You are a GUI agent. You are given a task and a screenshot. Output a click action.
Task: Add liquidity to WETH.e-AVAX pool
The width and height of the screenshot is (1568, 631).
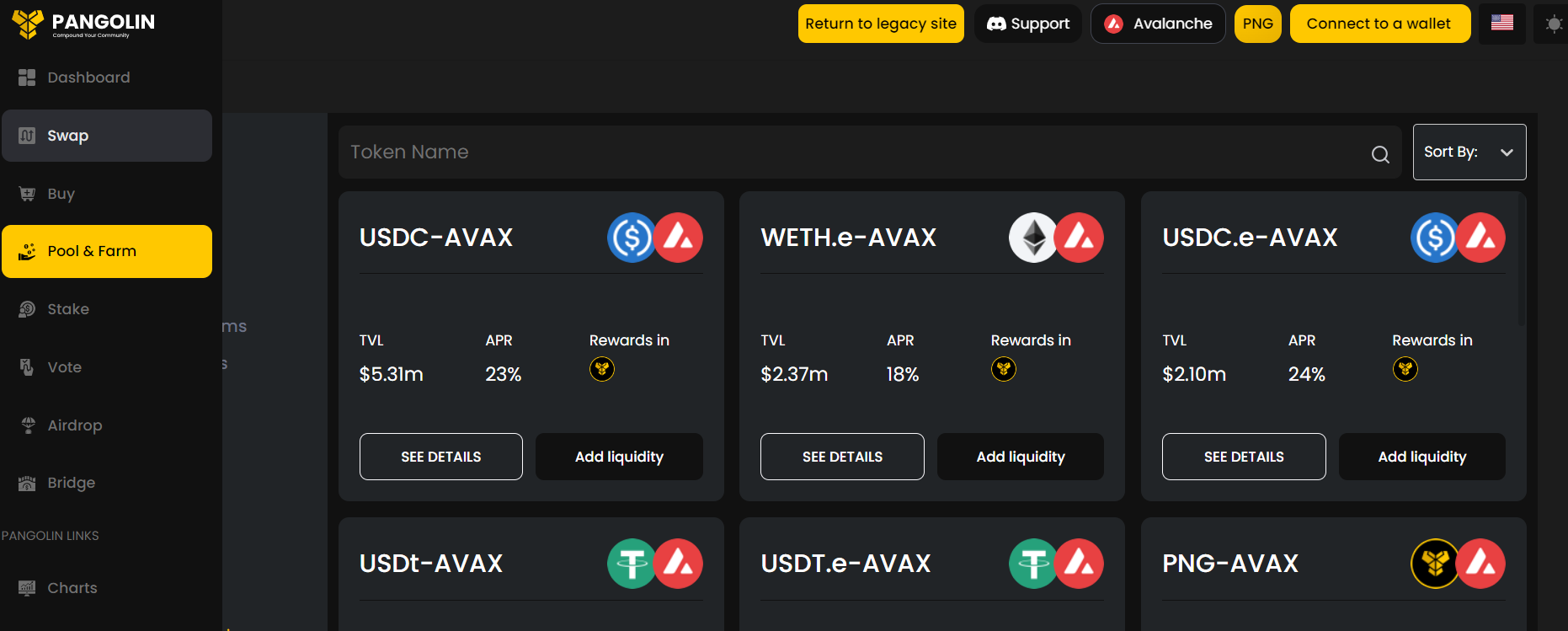coord(1021,457)
